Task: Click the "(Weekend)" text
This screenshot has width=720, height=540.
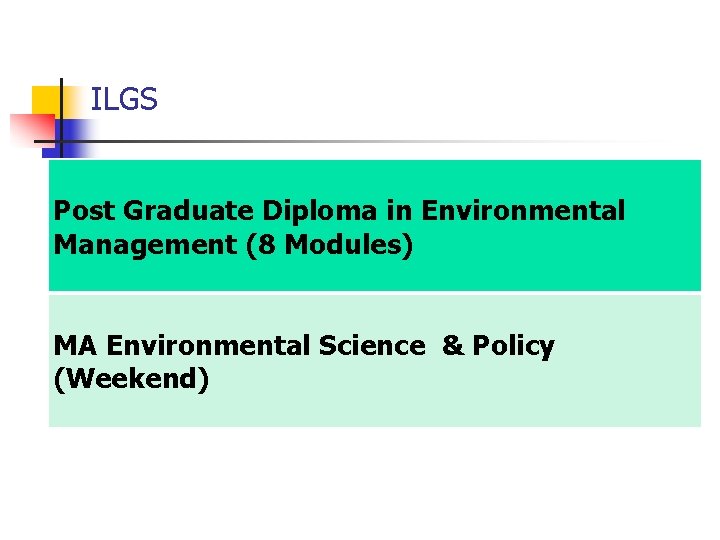Action: (132, 379)
